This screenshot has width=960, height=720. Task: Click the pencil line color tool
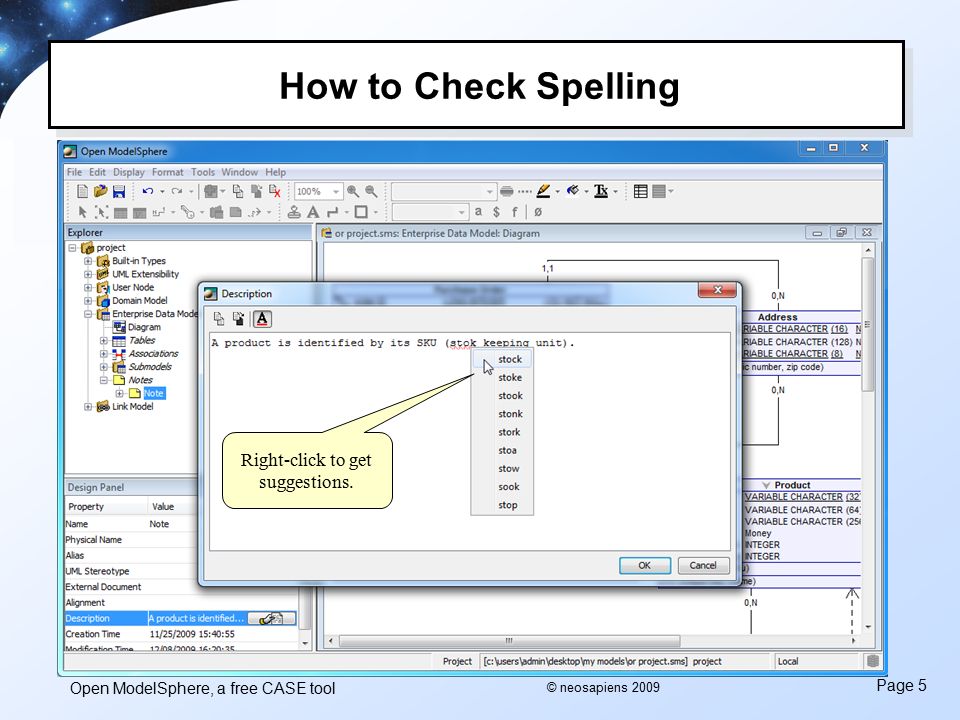(x=543, y=192)
